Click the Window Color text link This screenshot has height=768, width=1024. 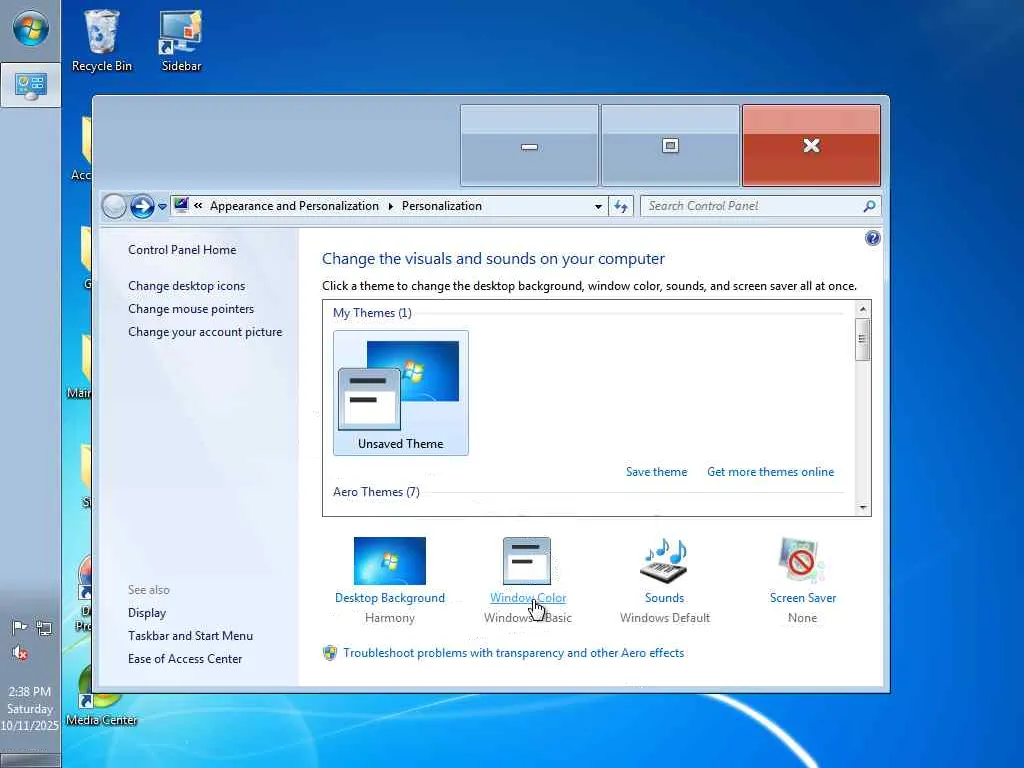point(528,598)
